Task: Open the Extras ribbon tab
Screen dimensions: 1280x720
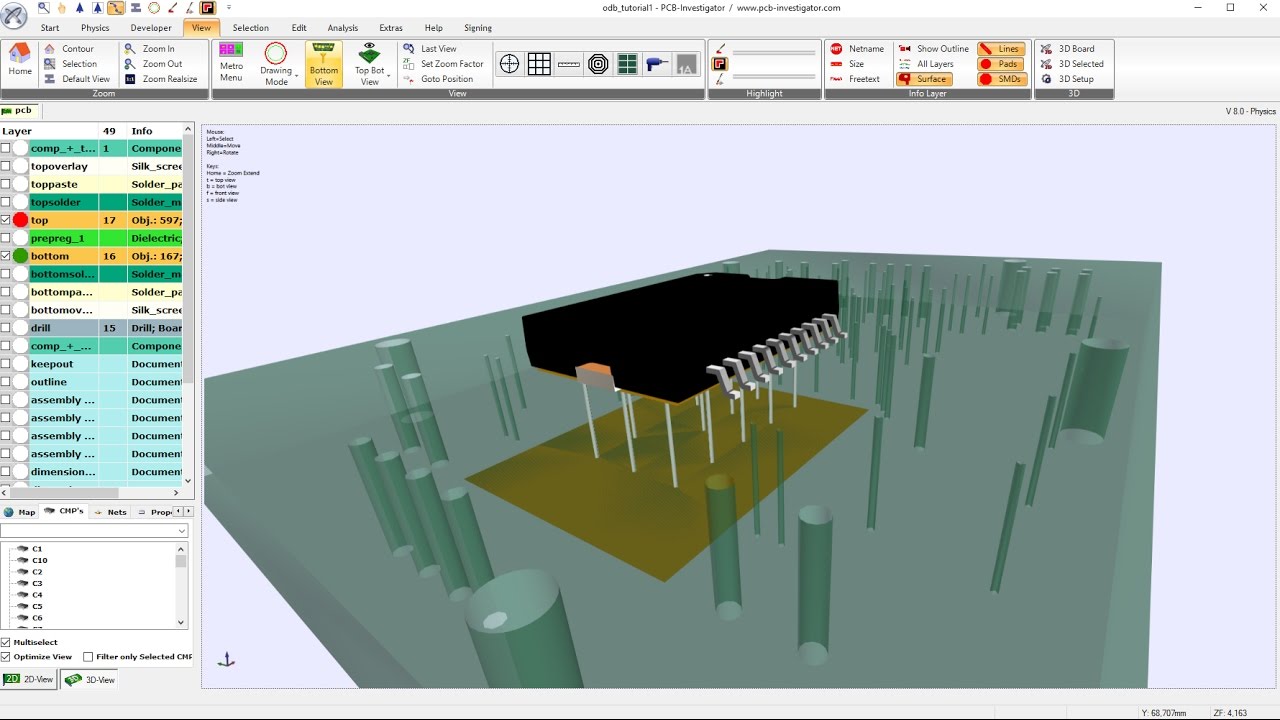Action: pos(391,28)
